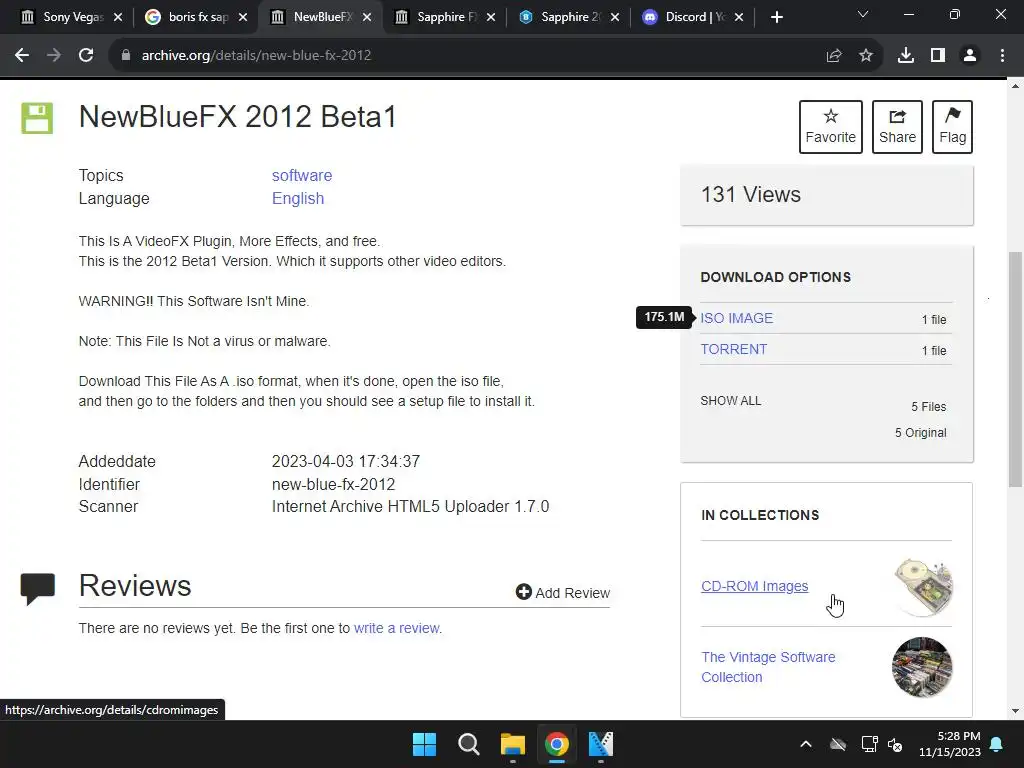This screenshot has width=1024, height=768.
Task: Click the identifier value new-blue-fx-2012
Action: click(x=333, y=485)
